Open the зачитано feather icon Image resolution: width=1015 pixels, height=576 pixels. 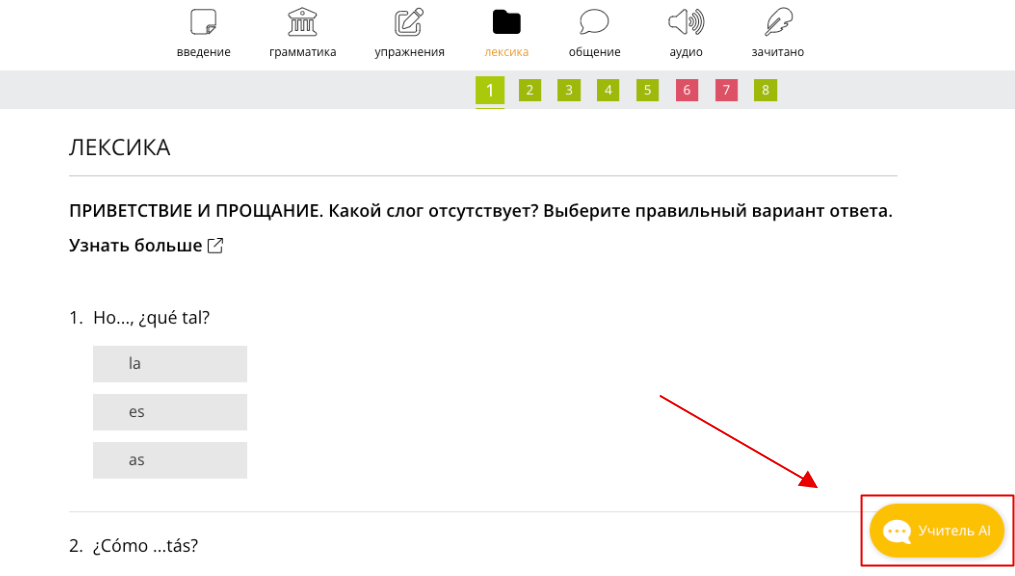[x=777, y=22]
